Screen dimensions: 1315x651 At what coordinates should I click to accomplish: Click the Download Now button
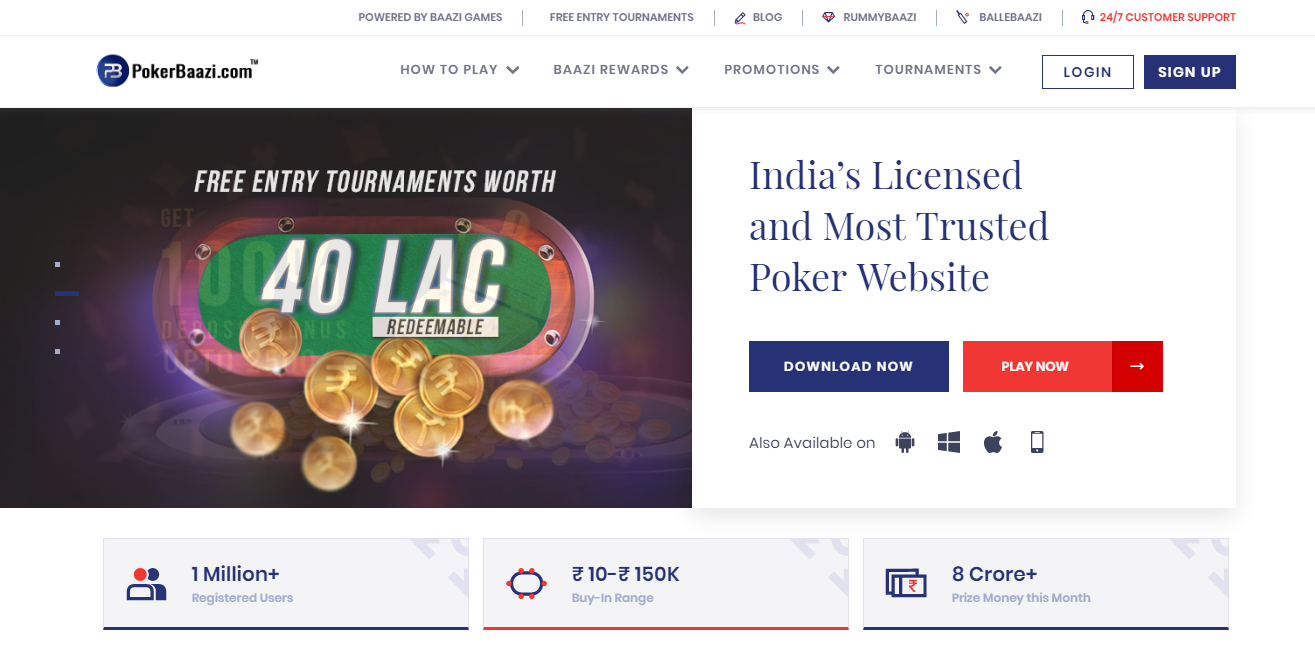point(848,366)
